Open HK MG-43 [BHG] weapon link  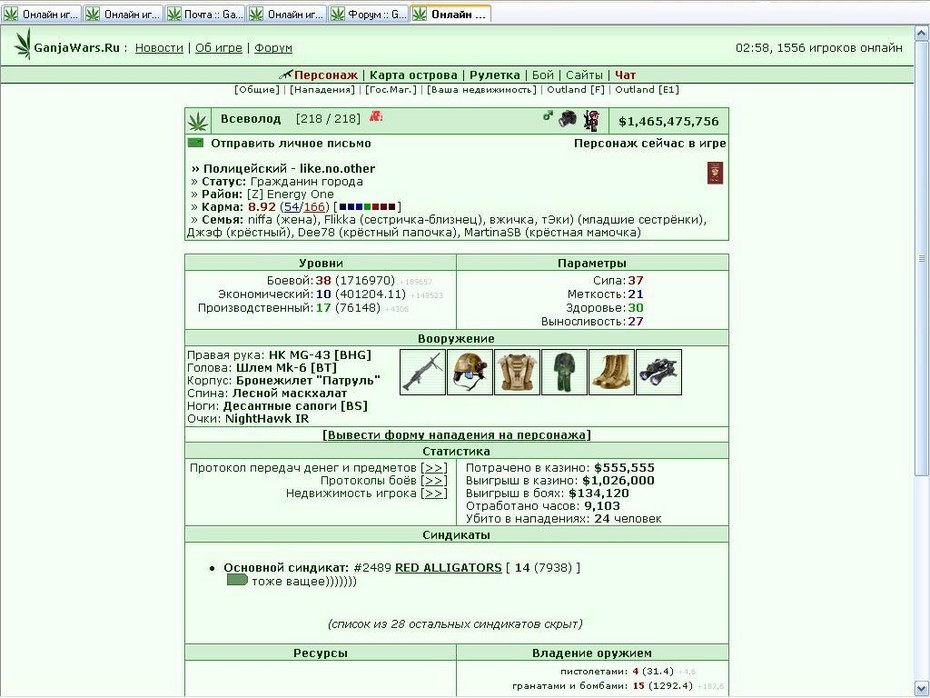coord(320,355)
